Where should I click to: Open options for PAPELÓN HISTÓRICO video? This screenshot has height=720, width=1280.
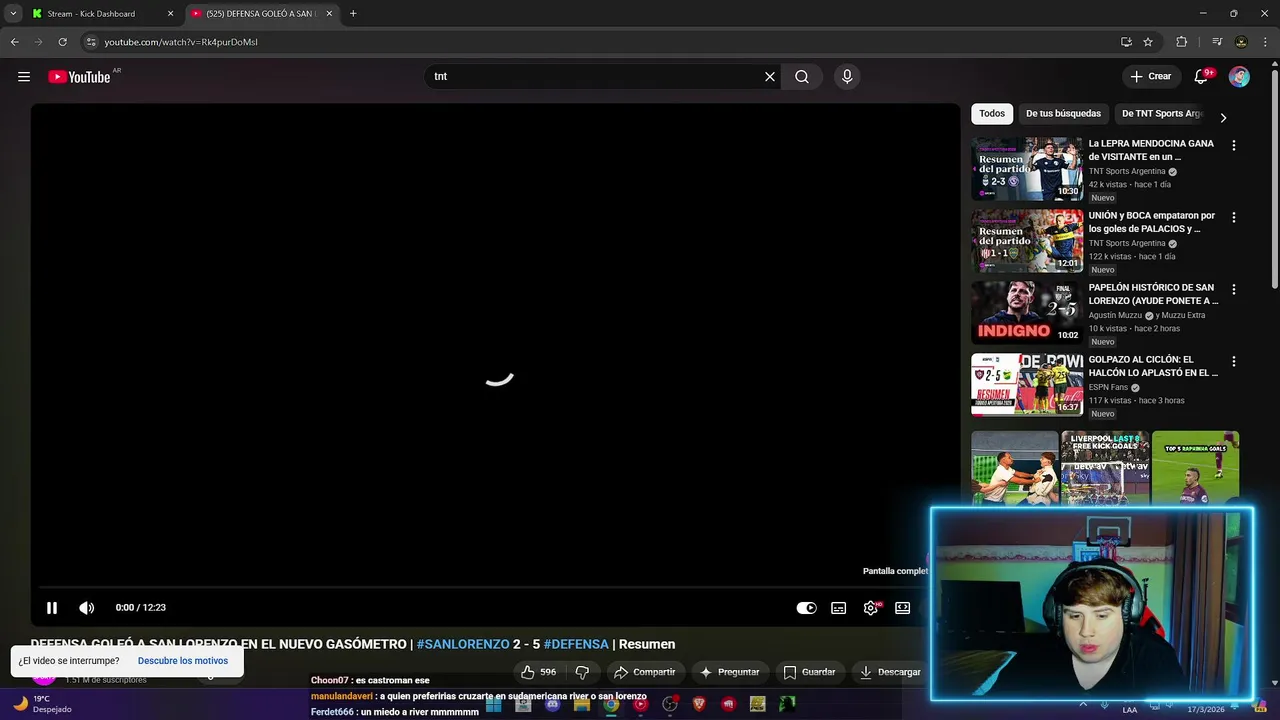click(x=1233, y=289)
